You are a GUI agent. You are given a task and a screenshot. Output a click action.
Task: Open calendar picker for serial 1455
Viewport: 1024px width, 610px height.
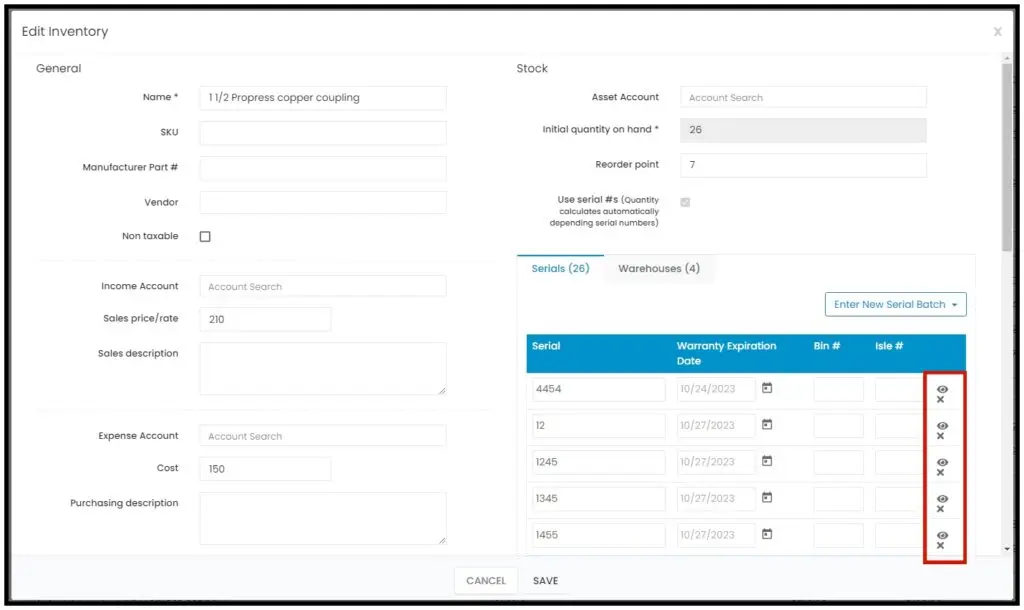click(x=767, y=534)
